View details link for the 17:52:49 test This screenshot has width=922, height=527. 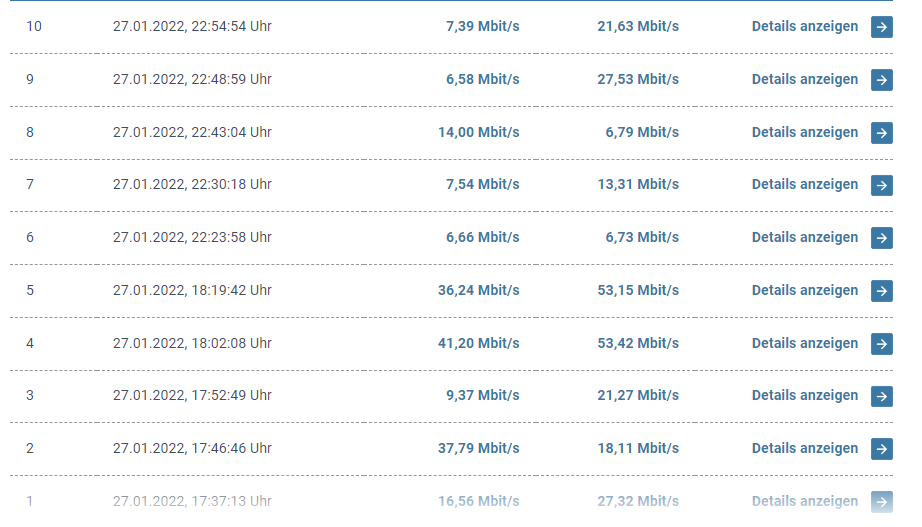[804, 395]
